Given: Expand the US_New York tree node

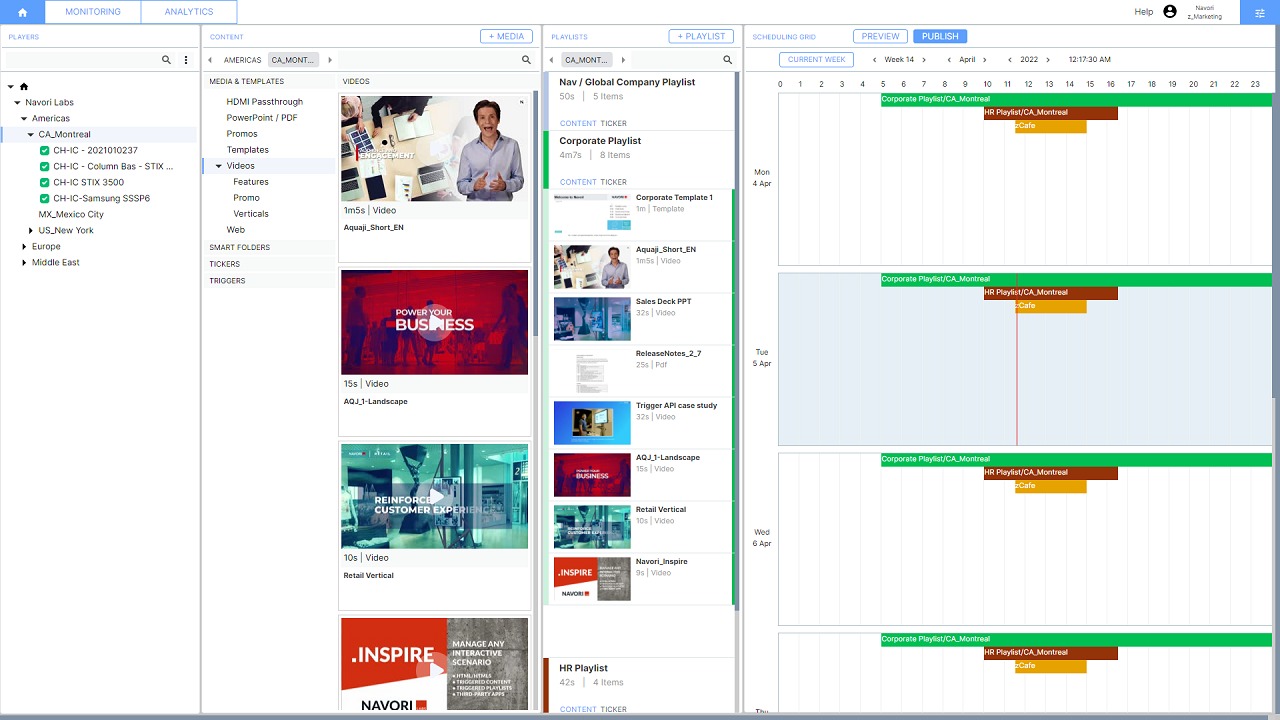Looking at the screenshot, I should pyautogui.click(x=31, y=231).
